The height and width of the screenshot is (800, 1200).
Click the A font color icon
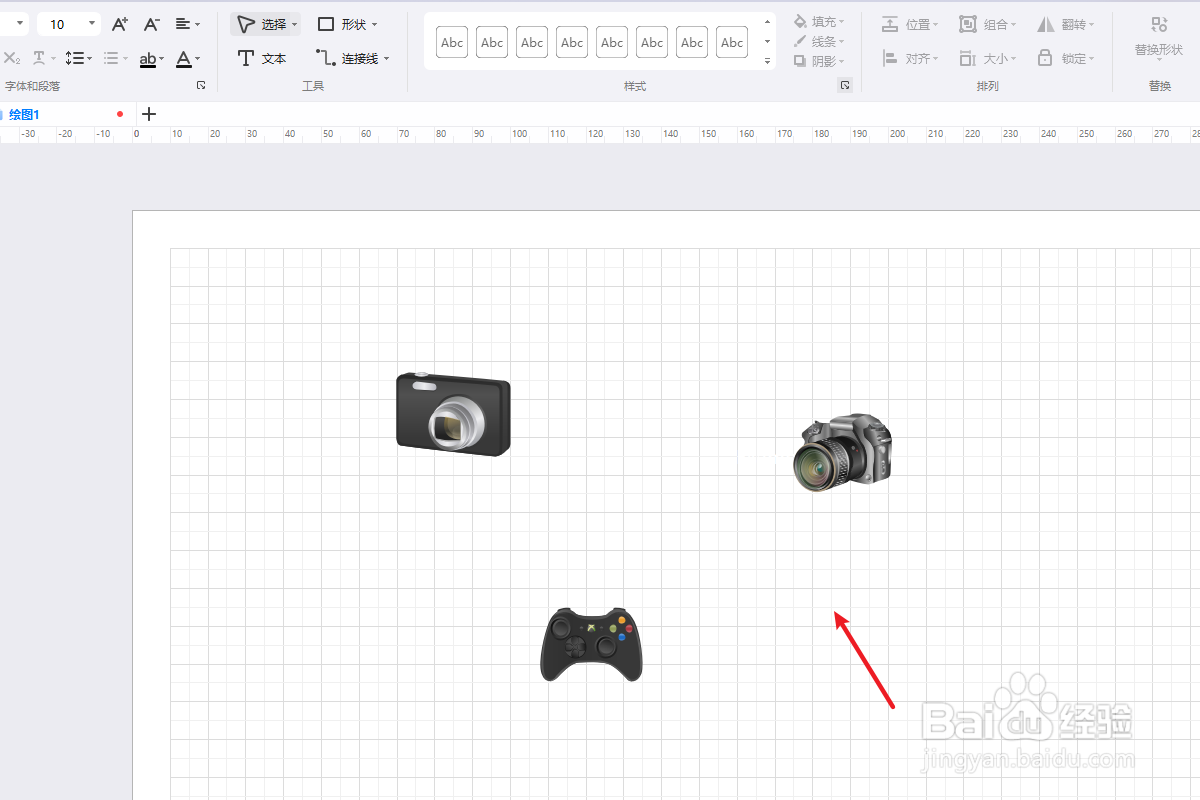click(183, 59)
